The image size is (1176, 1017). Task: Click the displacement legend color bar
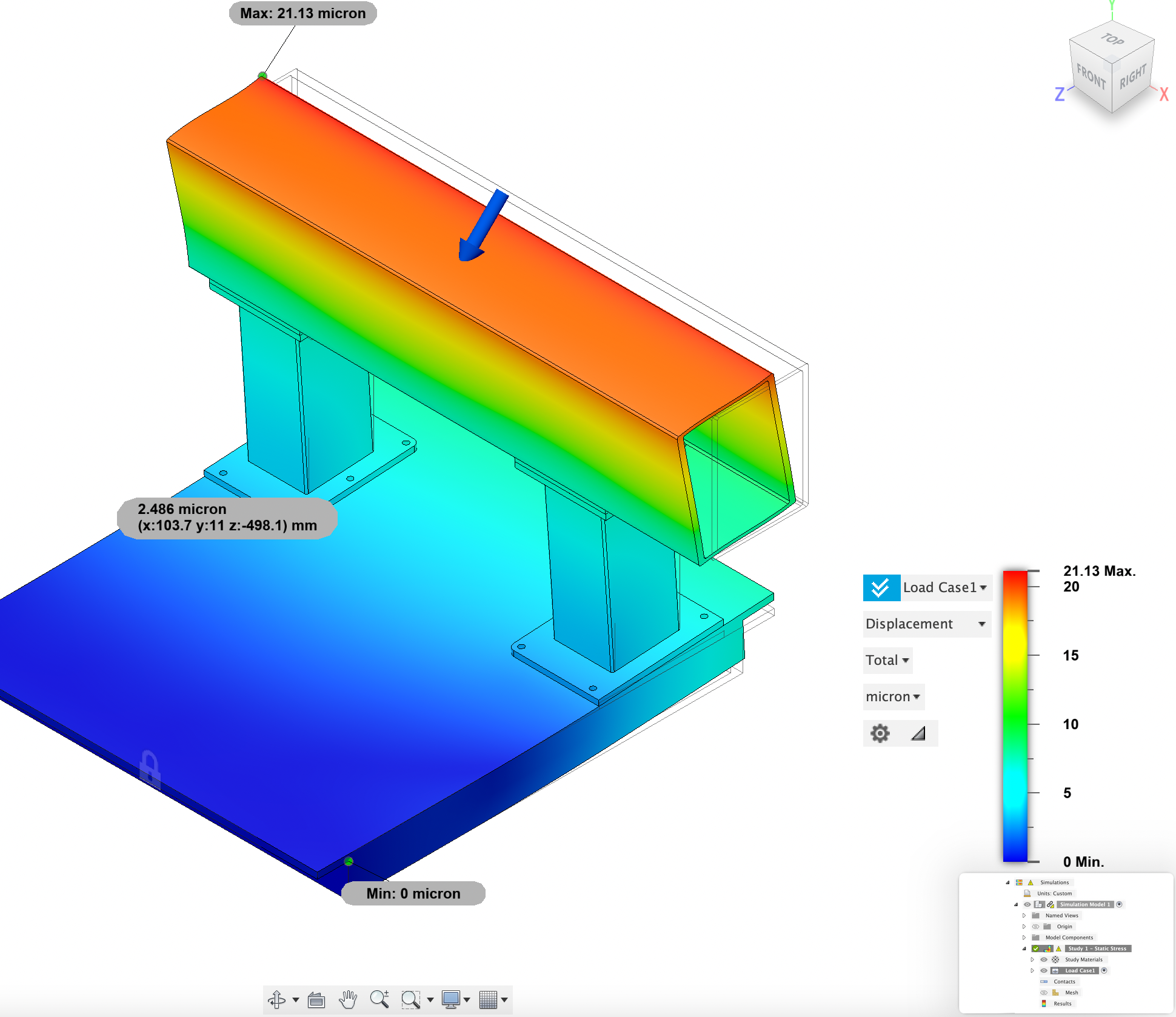coord(1015,715)
